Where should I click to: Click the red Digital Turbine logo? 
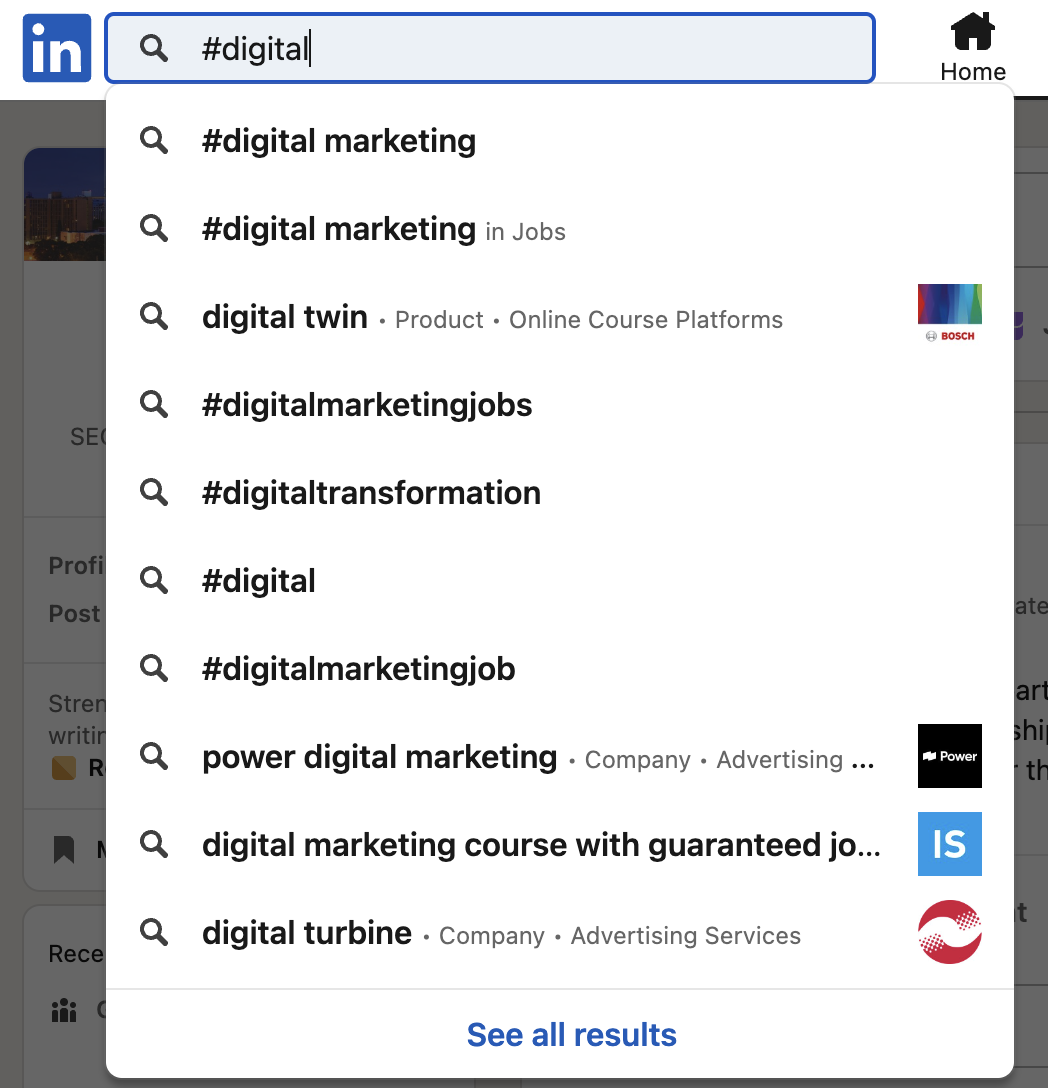[949, 931]
